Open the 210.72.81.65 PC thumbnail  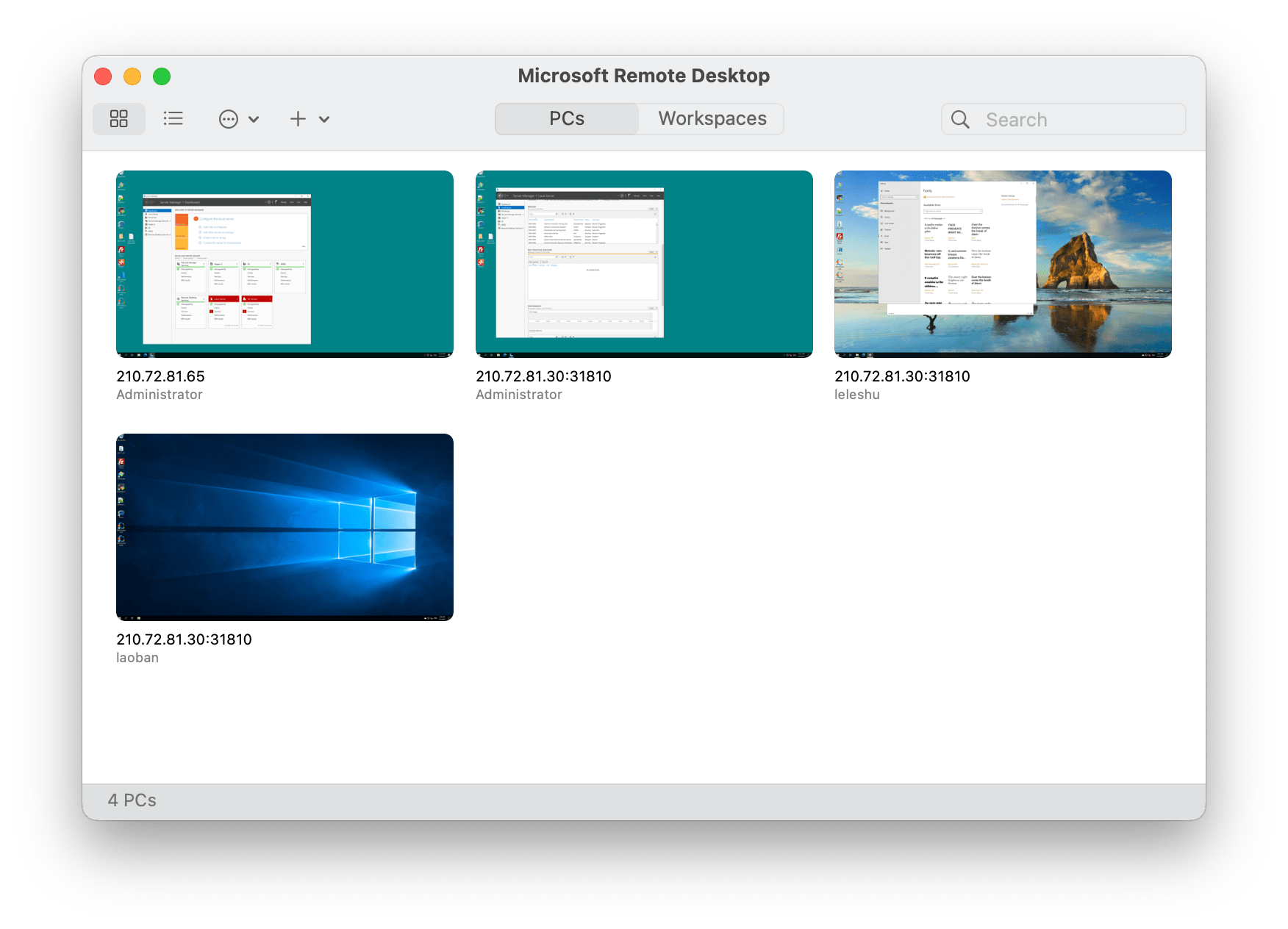click(285, 264)
